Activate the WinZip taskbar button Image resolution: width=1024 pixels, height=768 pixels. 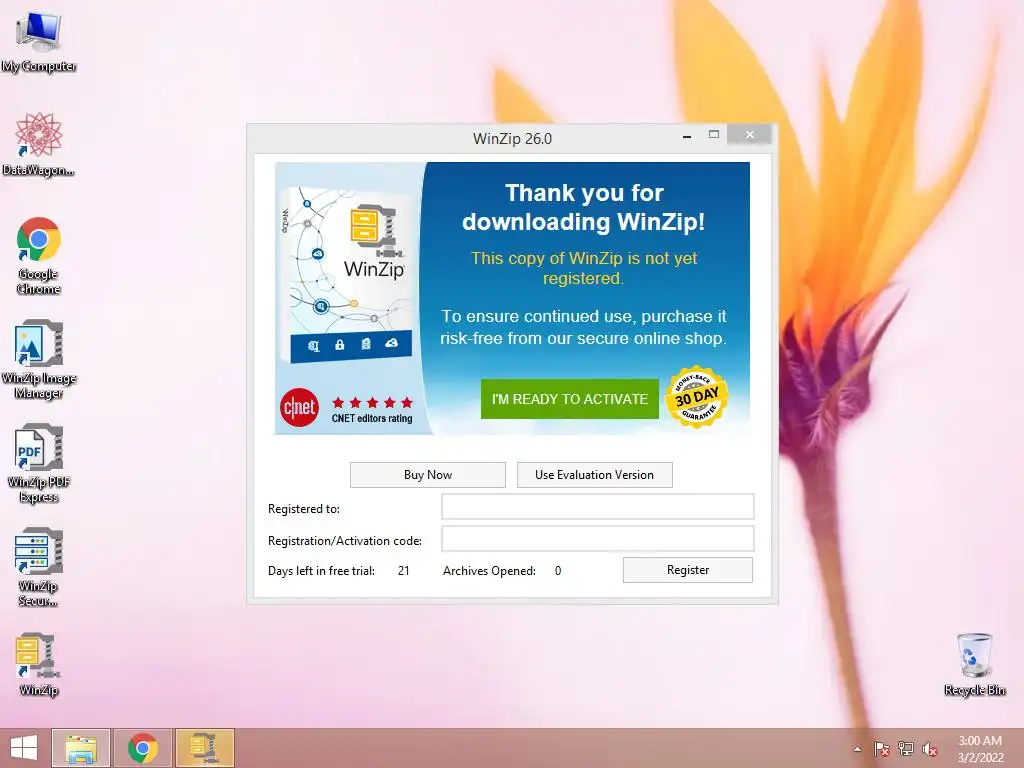click(x=205, y=748)
